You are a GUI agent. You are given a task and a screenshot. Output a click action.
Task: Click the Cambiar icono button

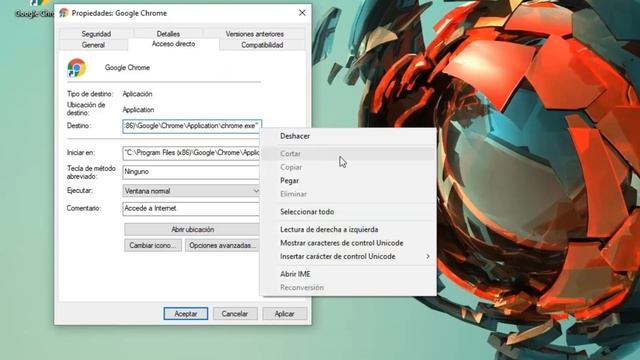pyautogui.click(x=153, y=245)
